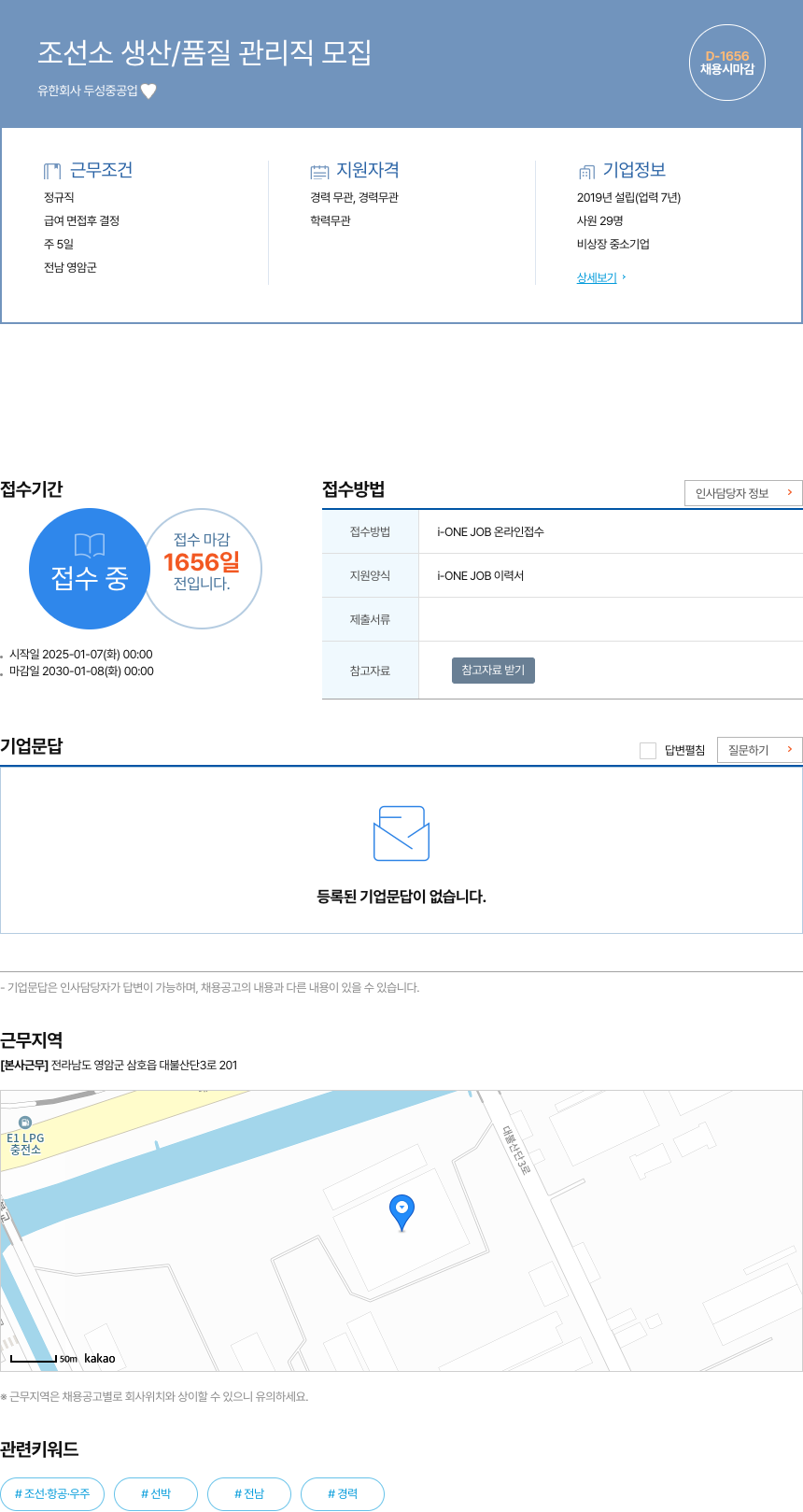This screenshot has width=803, height=1512.
Task: Click the kakao map logo
Action: [x=100, y=1358]
